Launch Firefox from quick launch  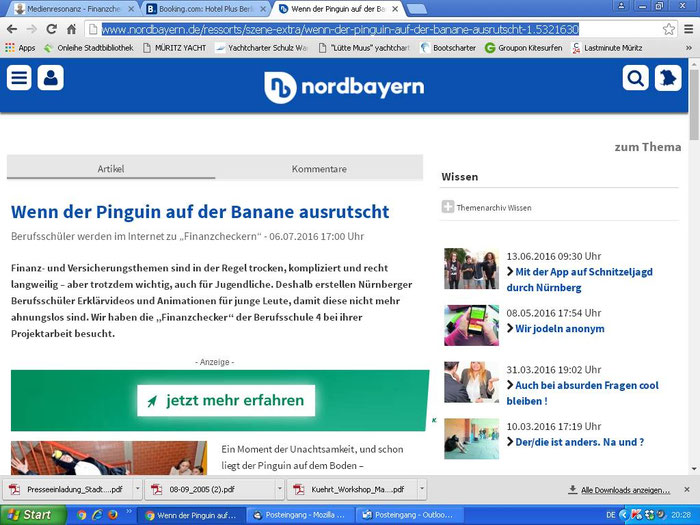click(x=112, y=515)
